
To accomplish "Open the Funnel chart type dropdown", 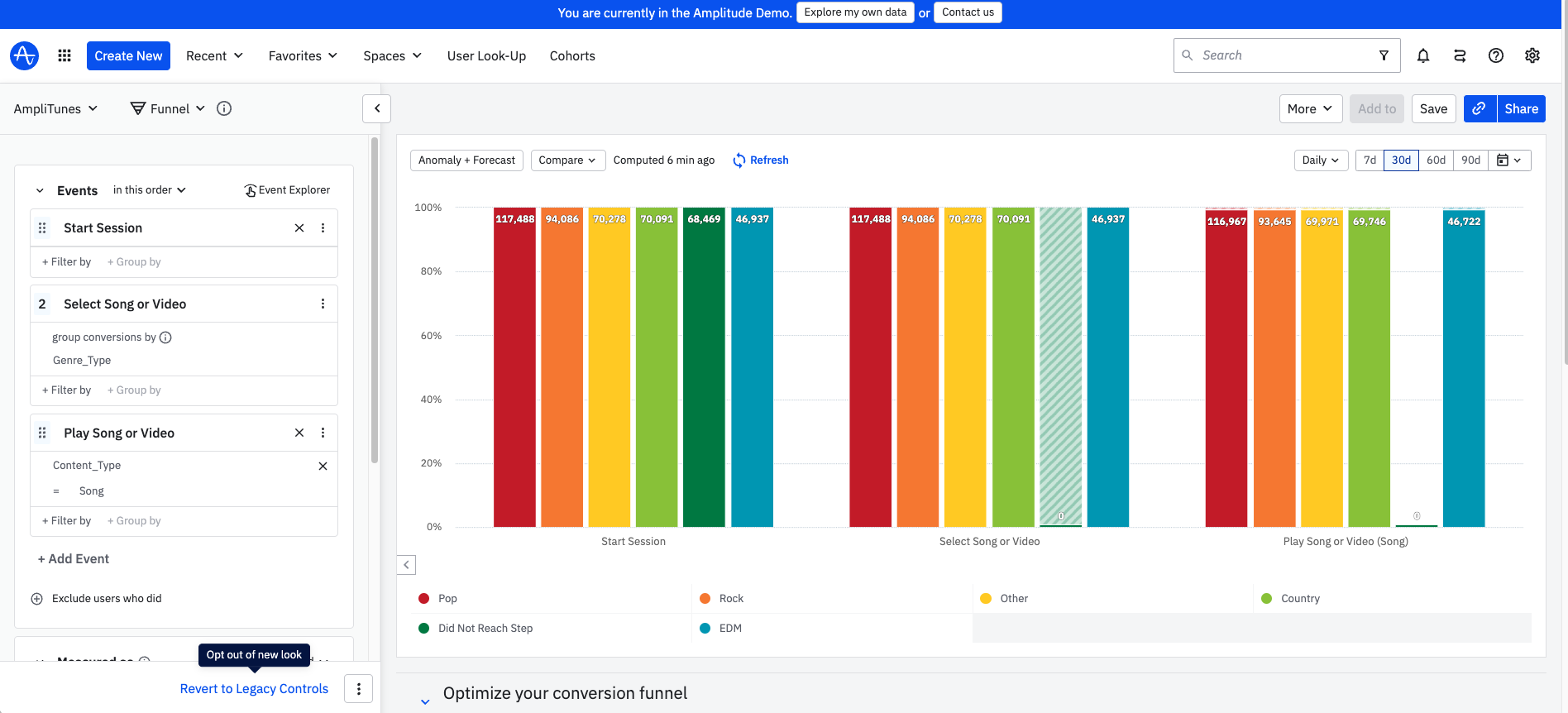I will (x=169, y=108).
